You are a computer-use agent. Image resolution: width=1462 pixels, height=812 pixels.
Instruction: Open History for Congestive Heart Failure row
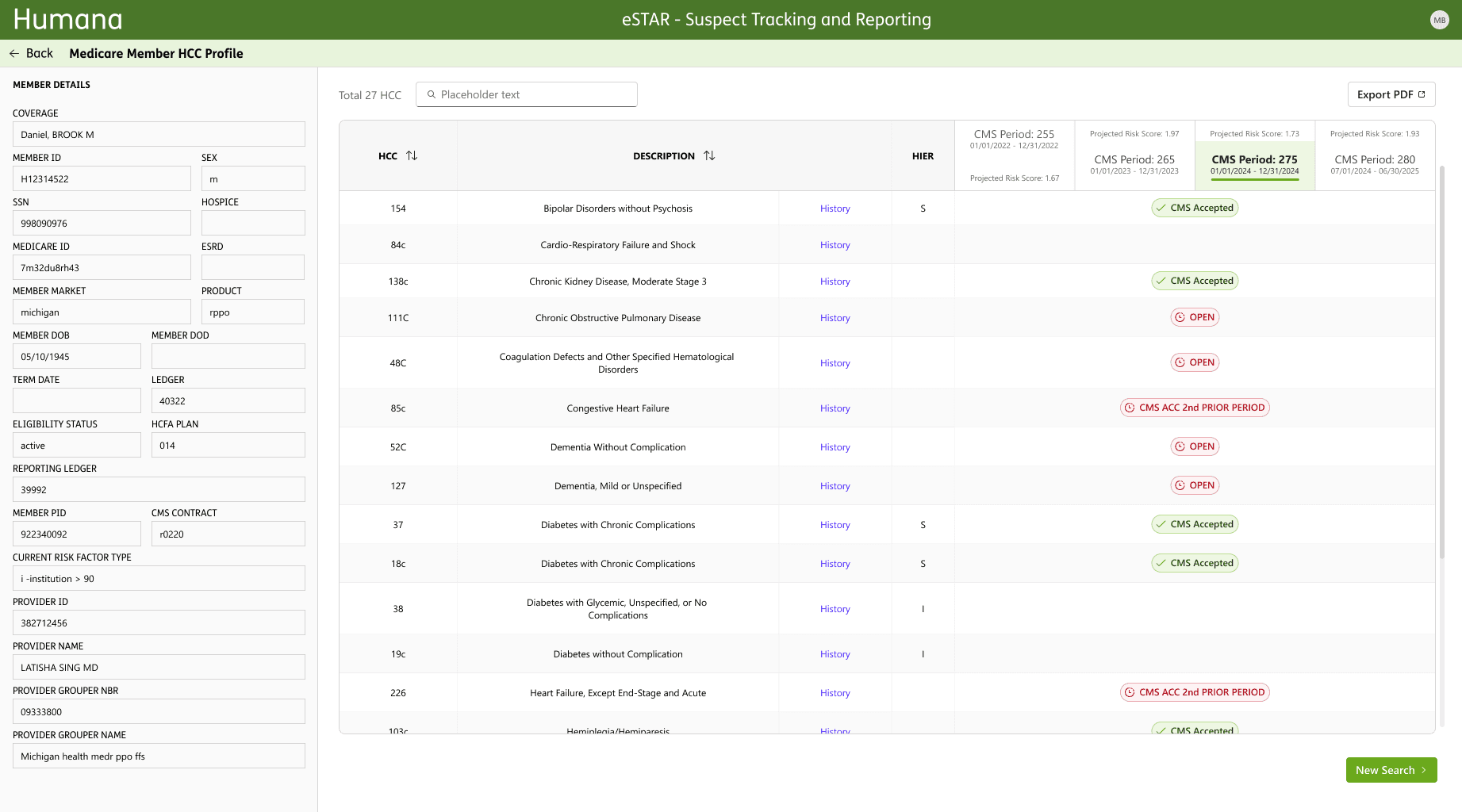pos(835,408)
